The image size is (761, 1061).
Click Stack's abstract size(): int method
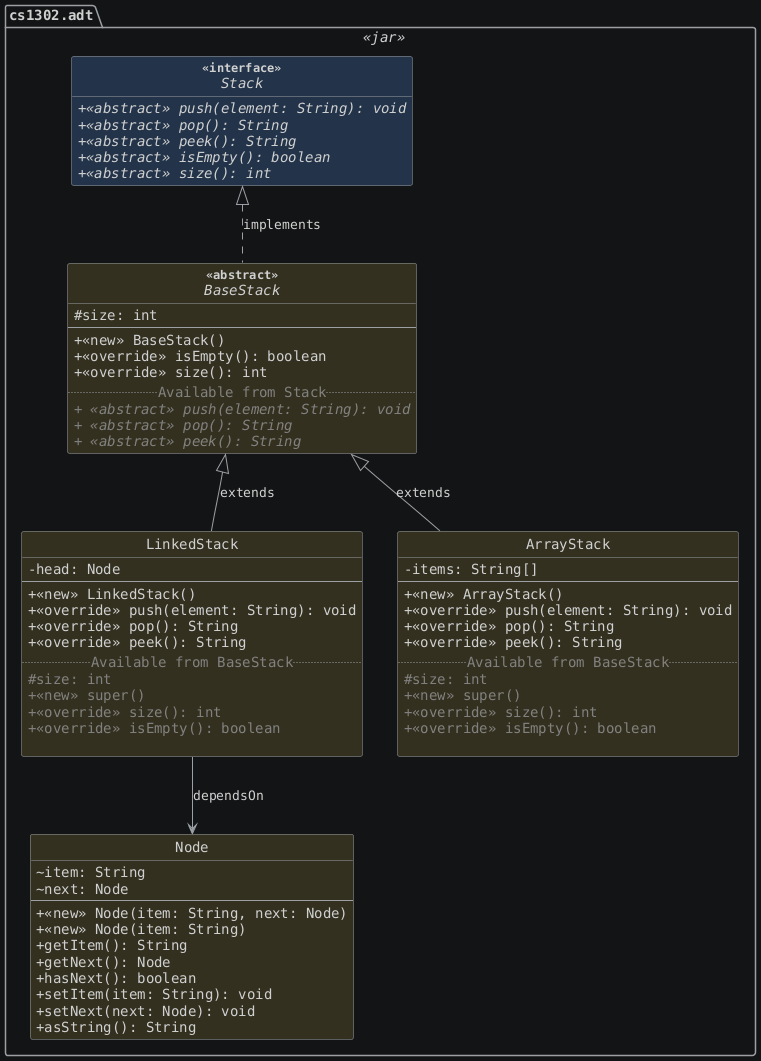pyautogui.click(x=175, y=173)
